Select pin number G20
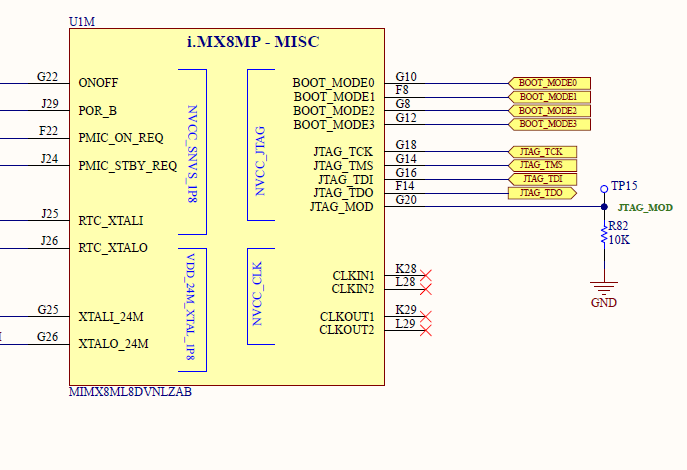Screen dimensions: 687x470 click(406, 200)
